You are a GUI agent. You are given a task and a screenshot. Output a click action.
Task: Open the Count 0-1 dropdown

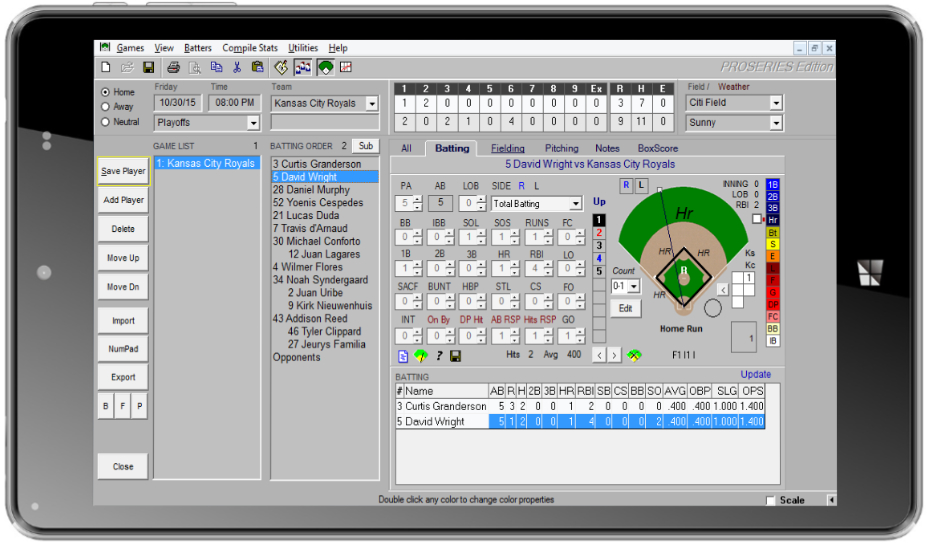click(634, 287)
